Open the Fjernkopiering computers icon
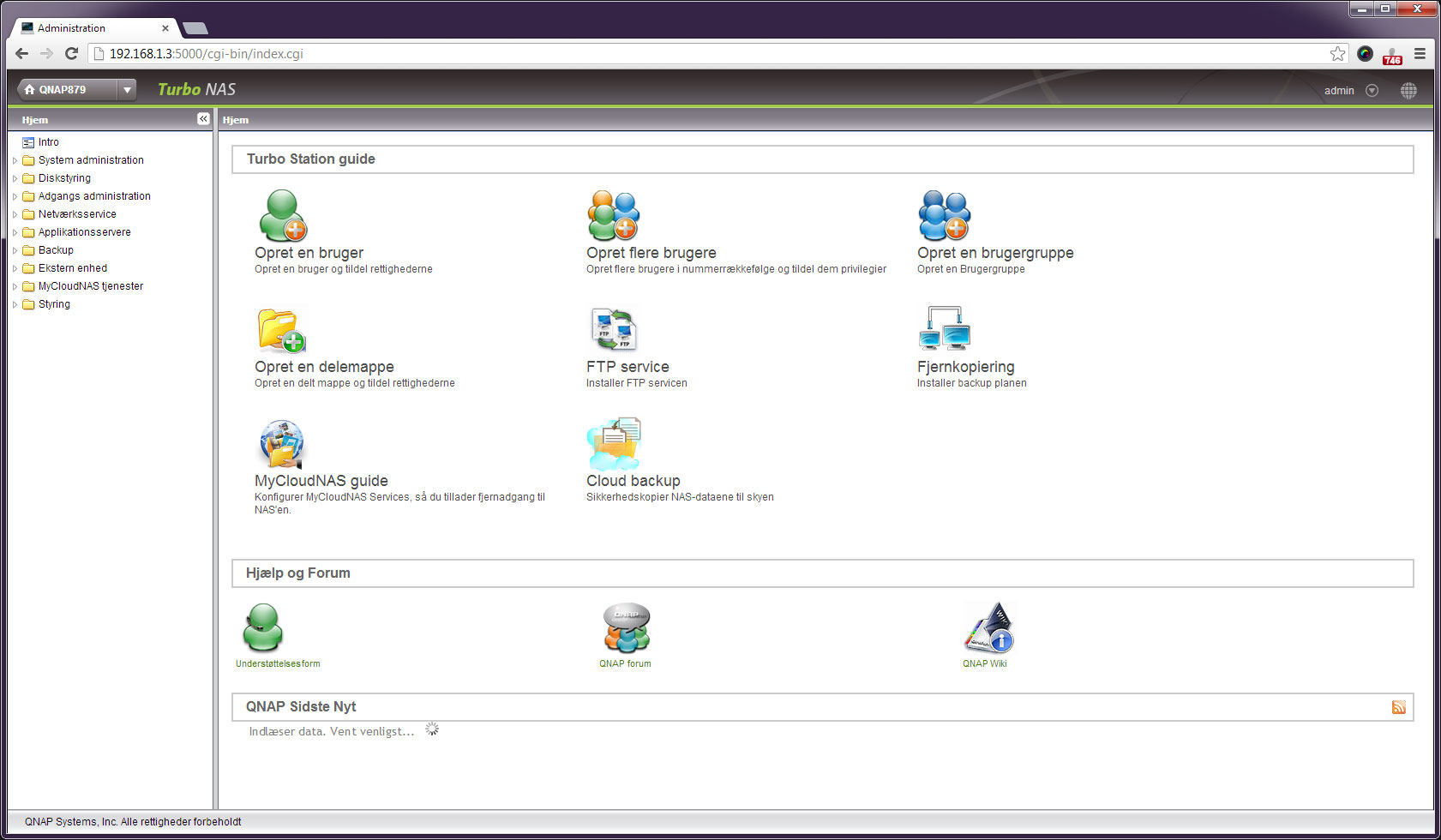 coord(944,330)
